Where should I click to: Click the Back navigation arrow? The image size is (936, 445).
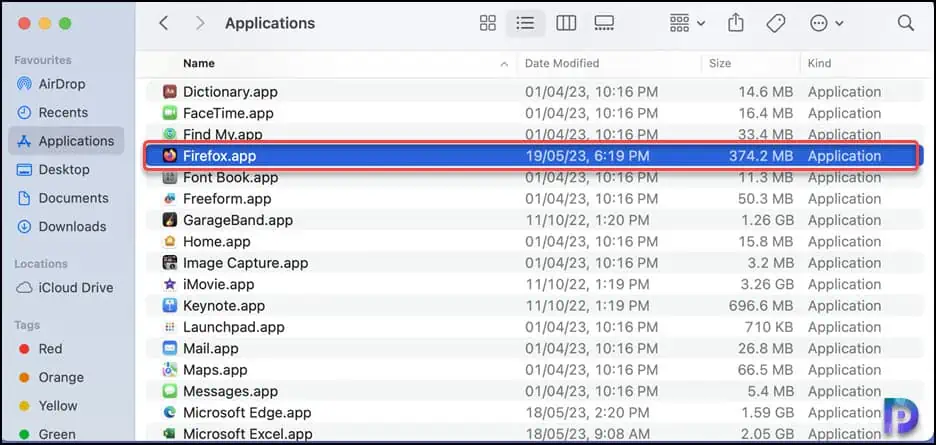tap(164, 23)
